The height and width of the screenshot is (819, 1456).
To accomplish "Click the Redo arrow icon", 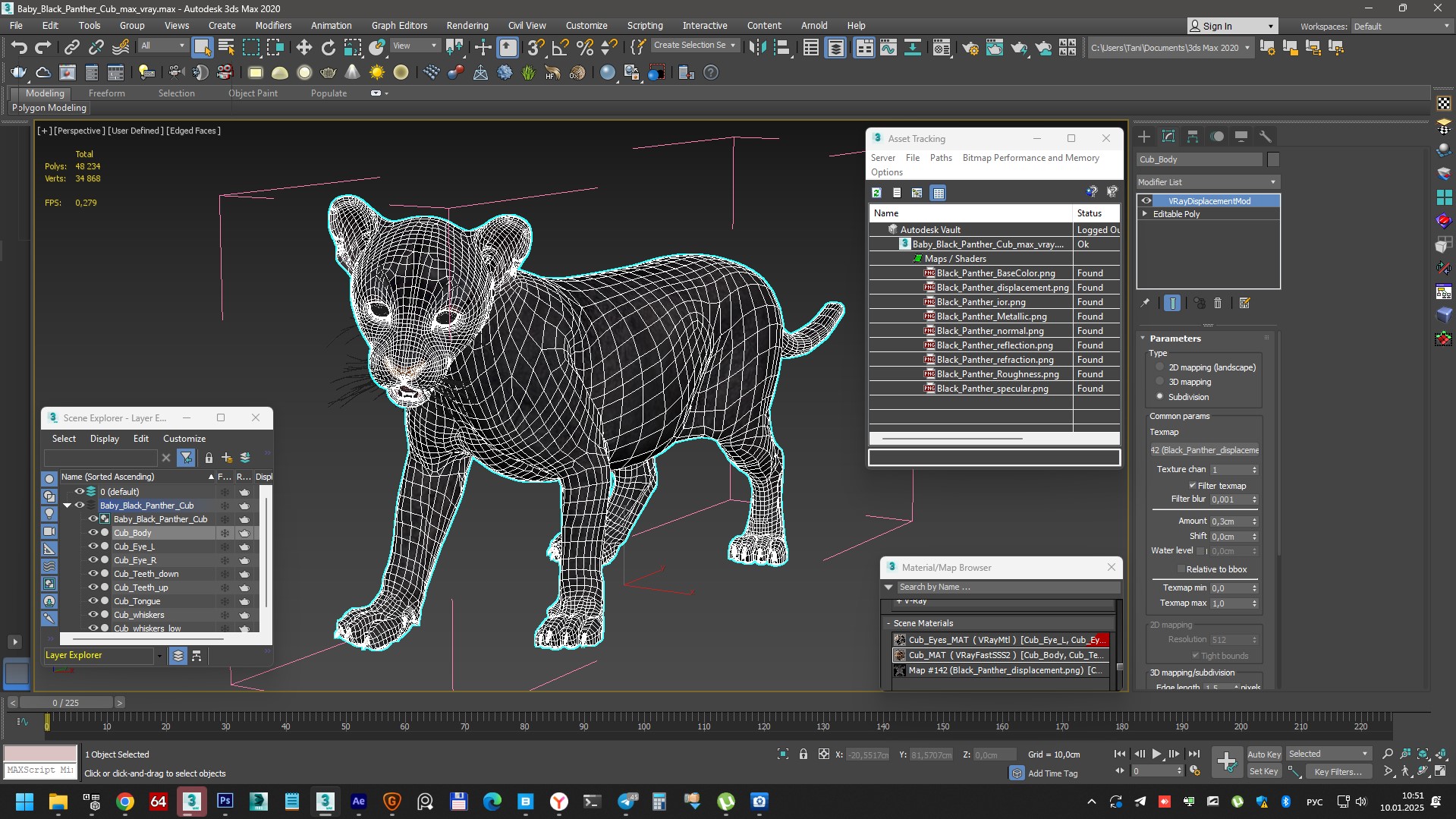I will (43, 48).
